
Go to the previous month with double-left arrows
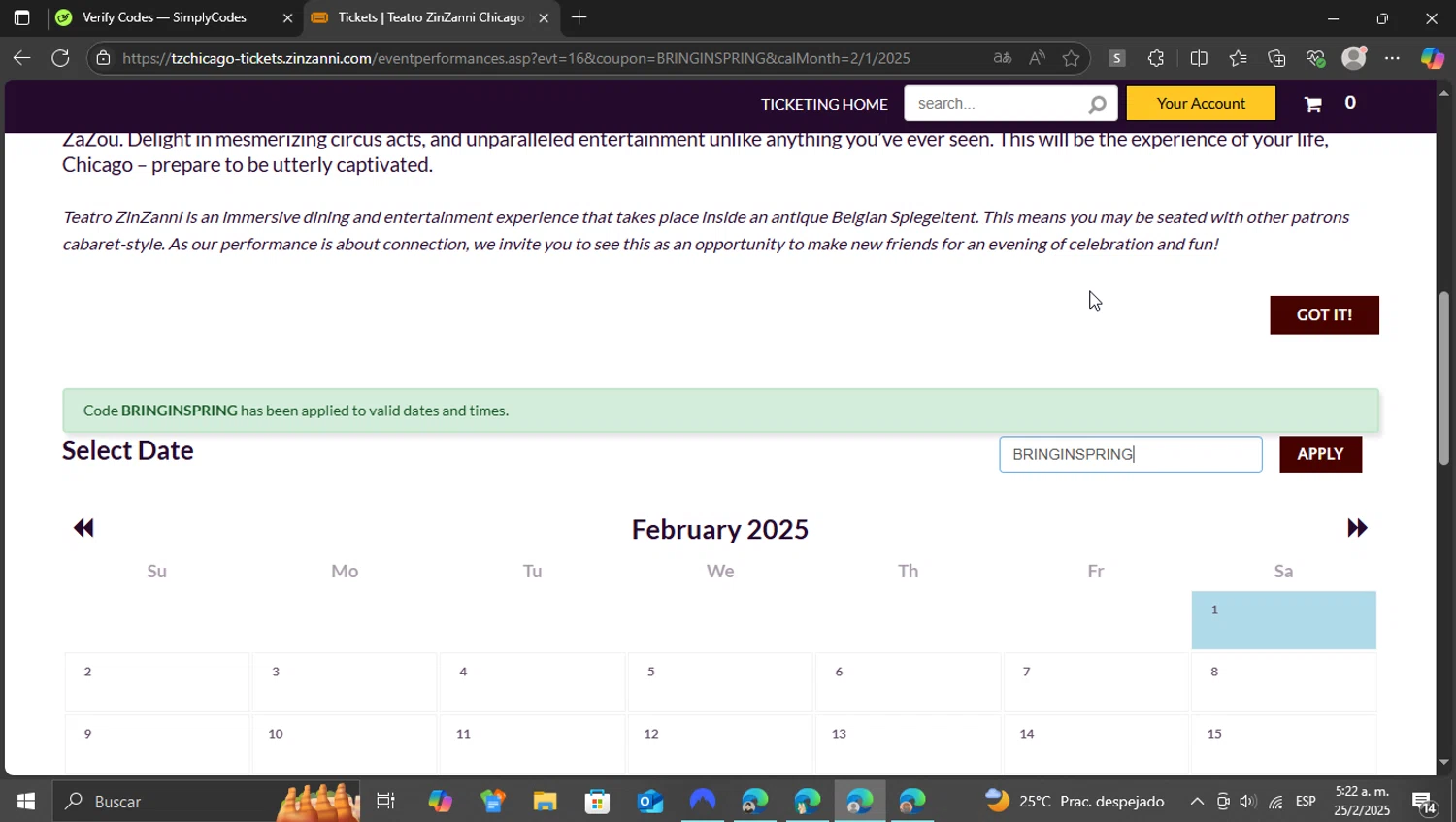[83, 528]
